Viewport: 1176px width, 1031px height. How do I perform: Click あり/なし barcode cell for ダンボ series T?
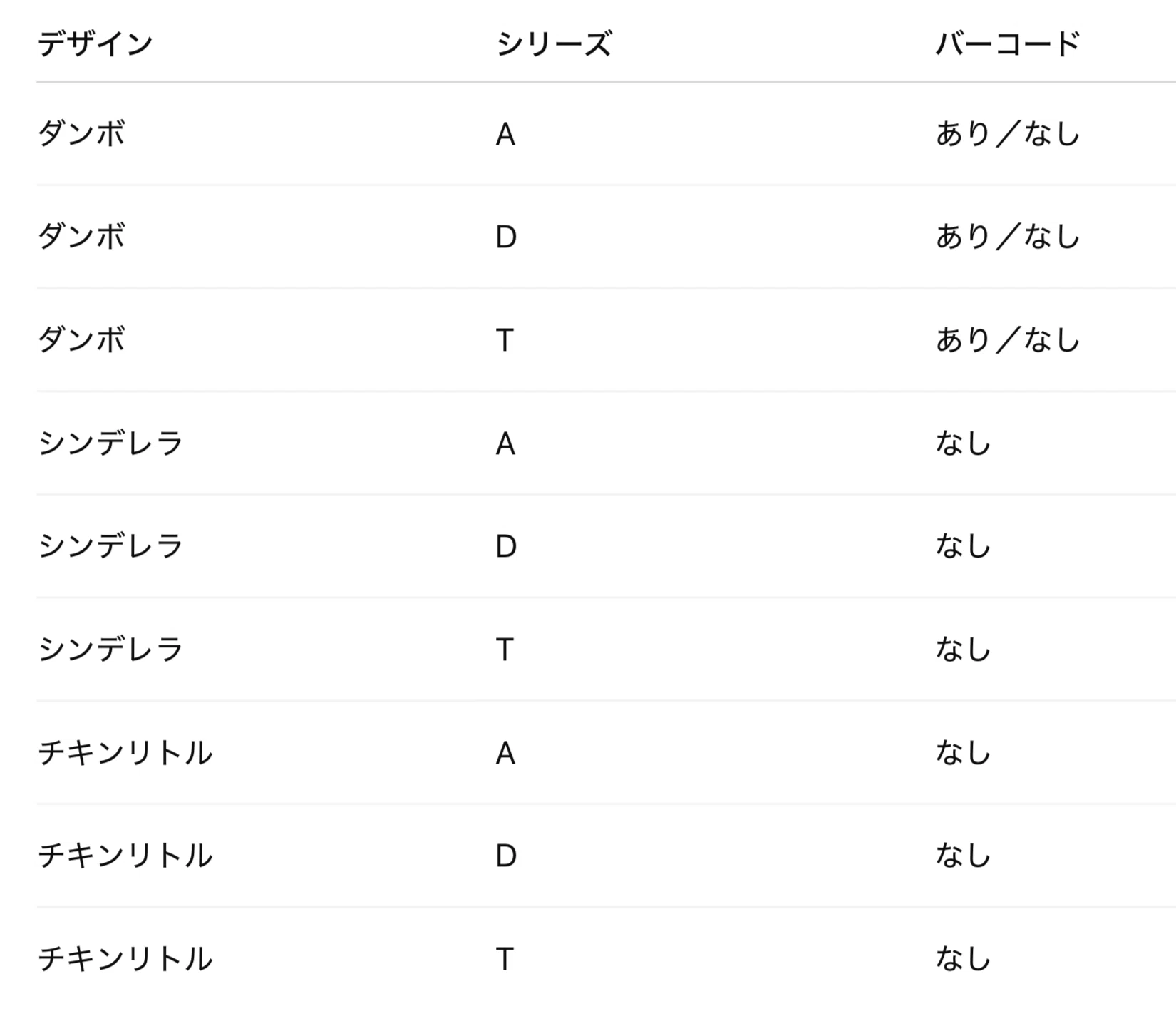pyautogui.click(x=1008, y=340)
